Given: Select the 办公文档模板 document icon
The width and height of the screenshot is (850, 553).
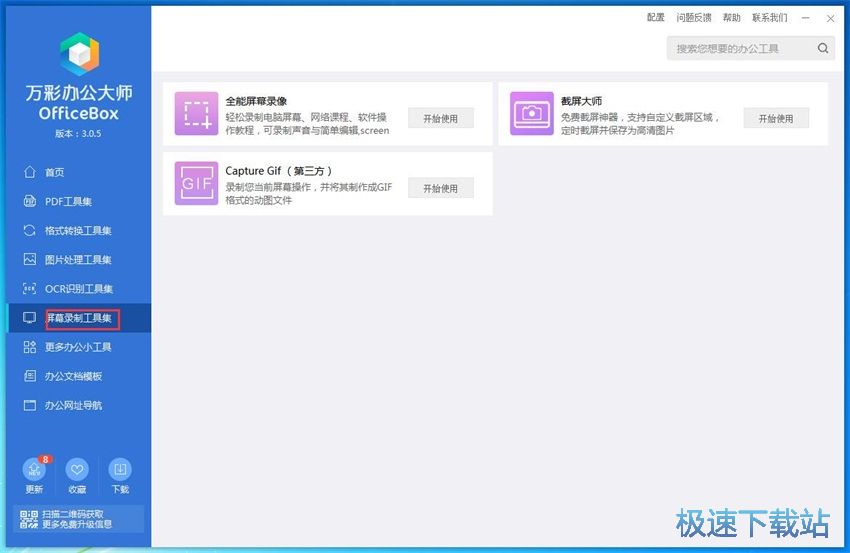Looking at the screenshot, I should pyautogui.click(x=30, y=376).
